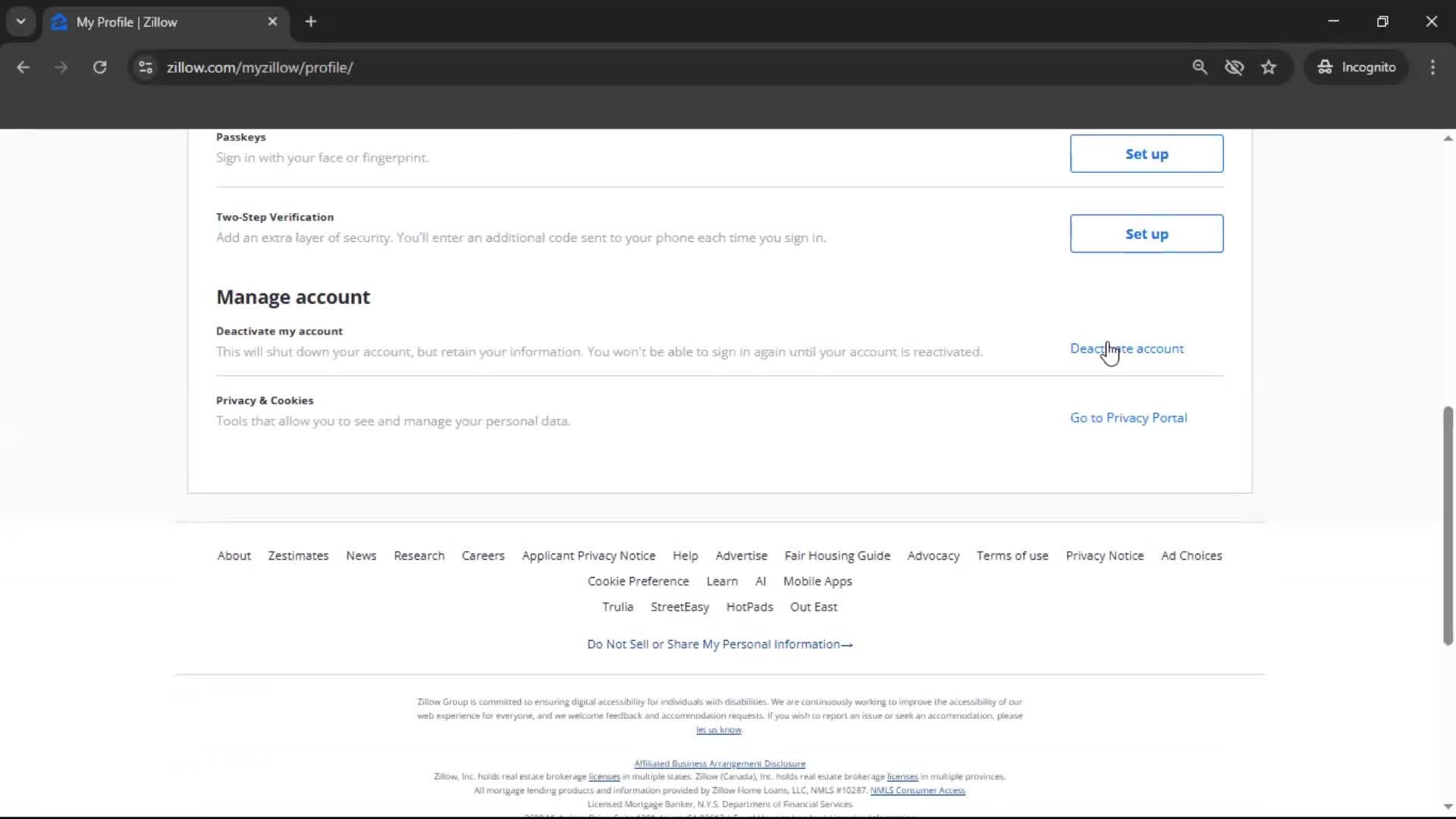Expand the tab search dropdown arrow
This screenshot has width=1456, height=819.
point(20,22)
